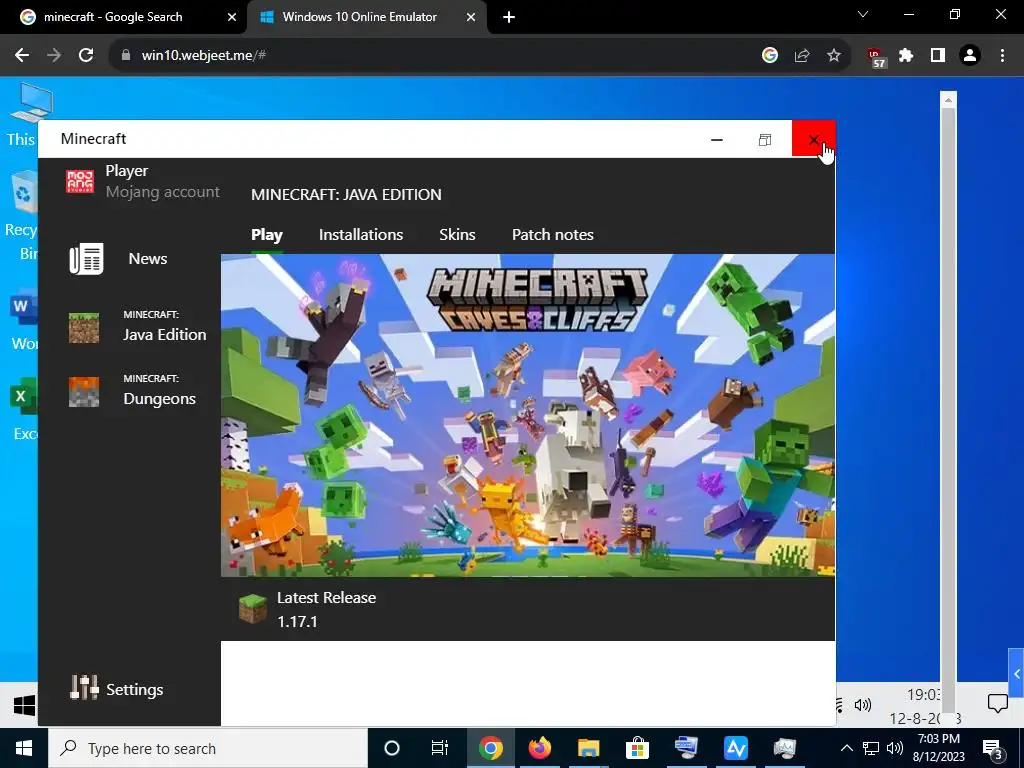Open the Chrome three-dot menu
This screenshot has width=1024, height=768.
[x=1002, y=56]
